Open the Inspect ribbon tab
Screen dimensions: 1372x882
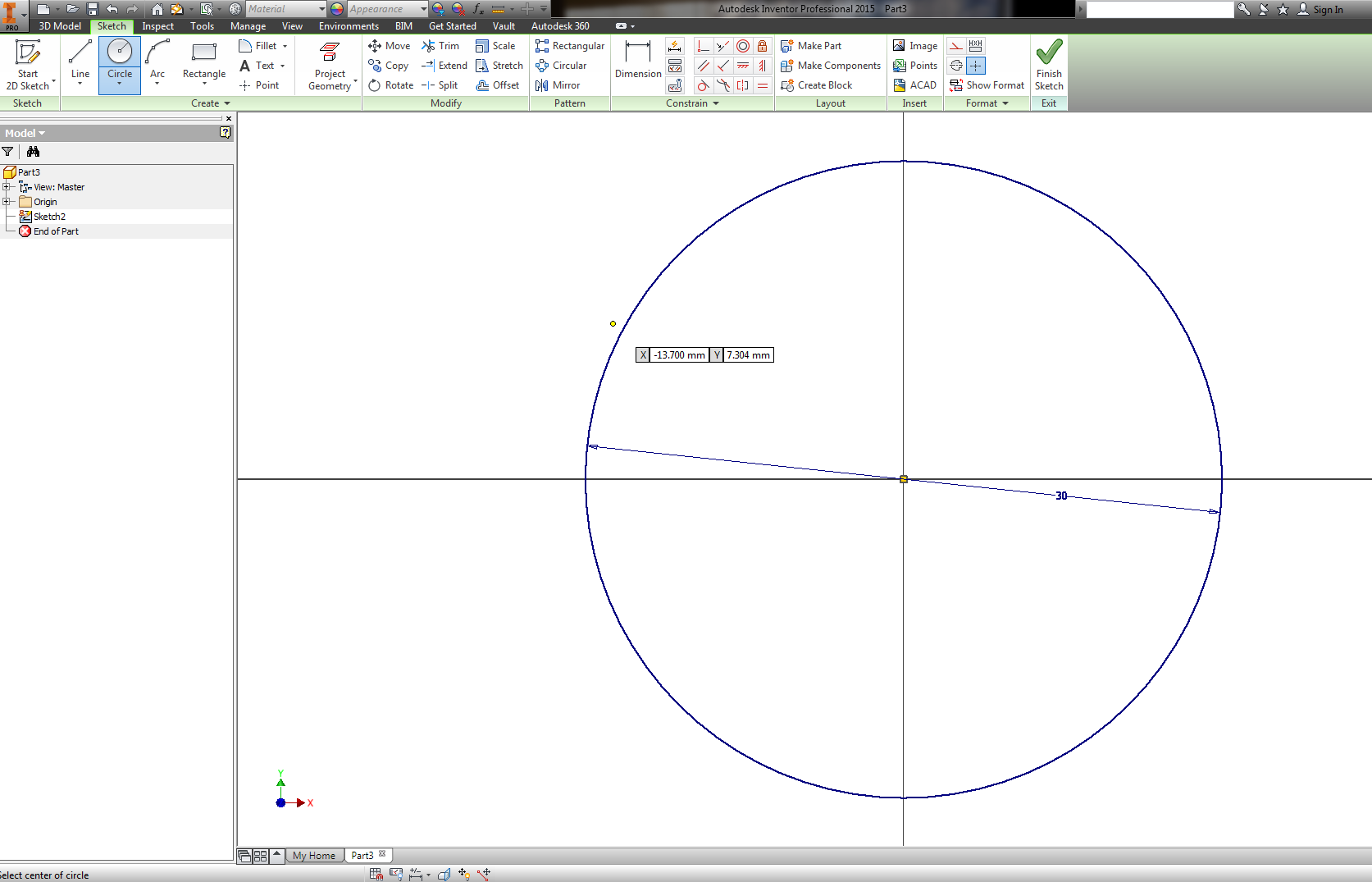pos(157,26)
